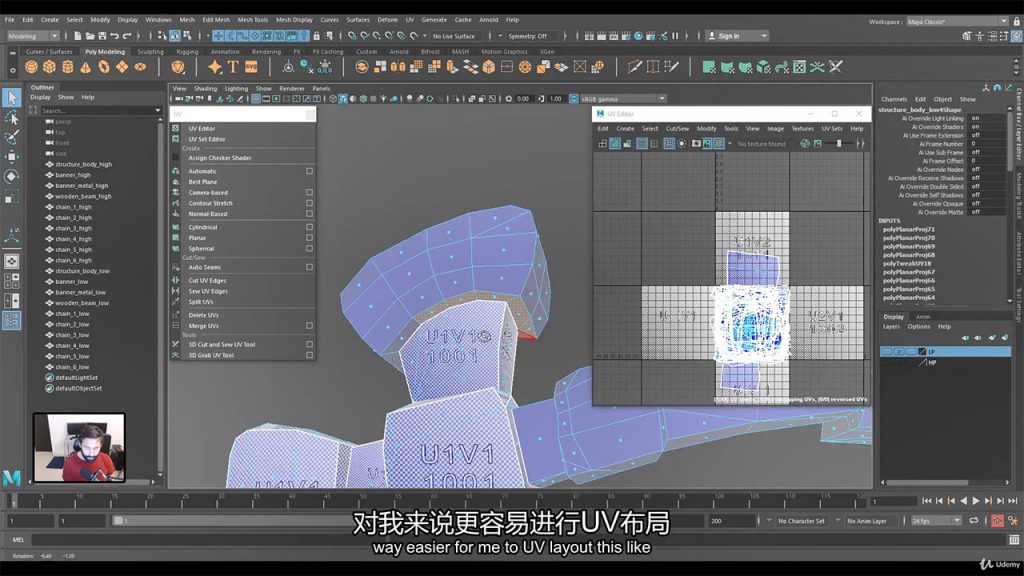Click the Sign In button
Image resolution: width=1024 pixels, height=576 pixels.
(x=732, y=36)
